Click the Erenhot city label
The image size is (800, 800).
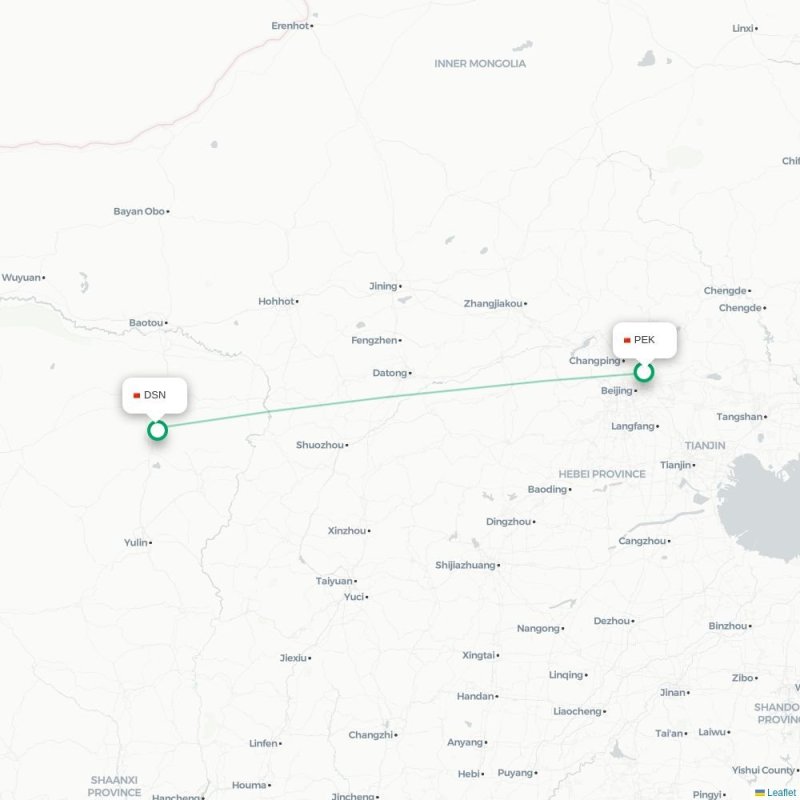pyautogui.click(x=290, y=26)
